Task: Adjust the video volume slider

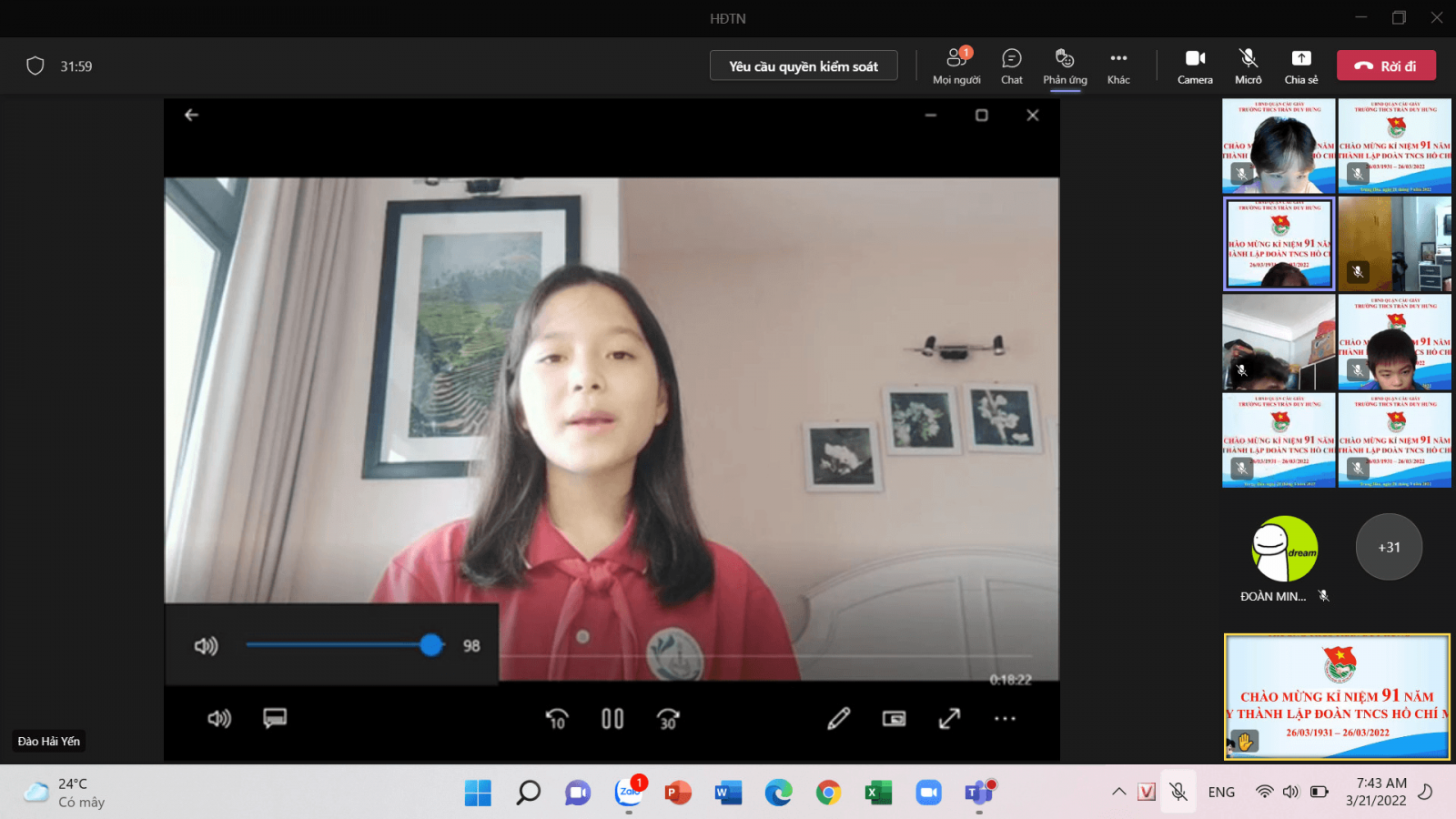Action: [431, 645]
